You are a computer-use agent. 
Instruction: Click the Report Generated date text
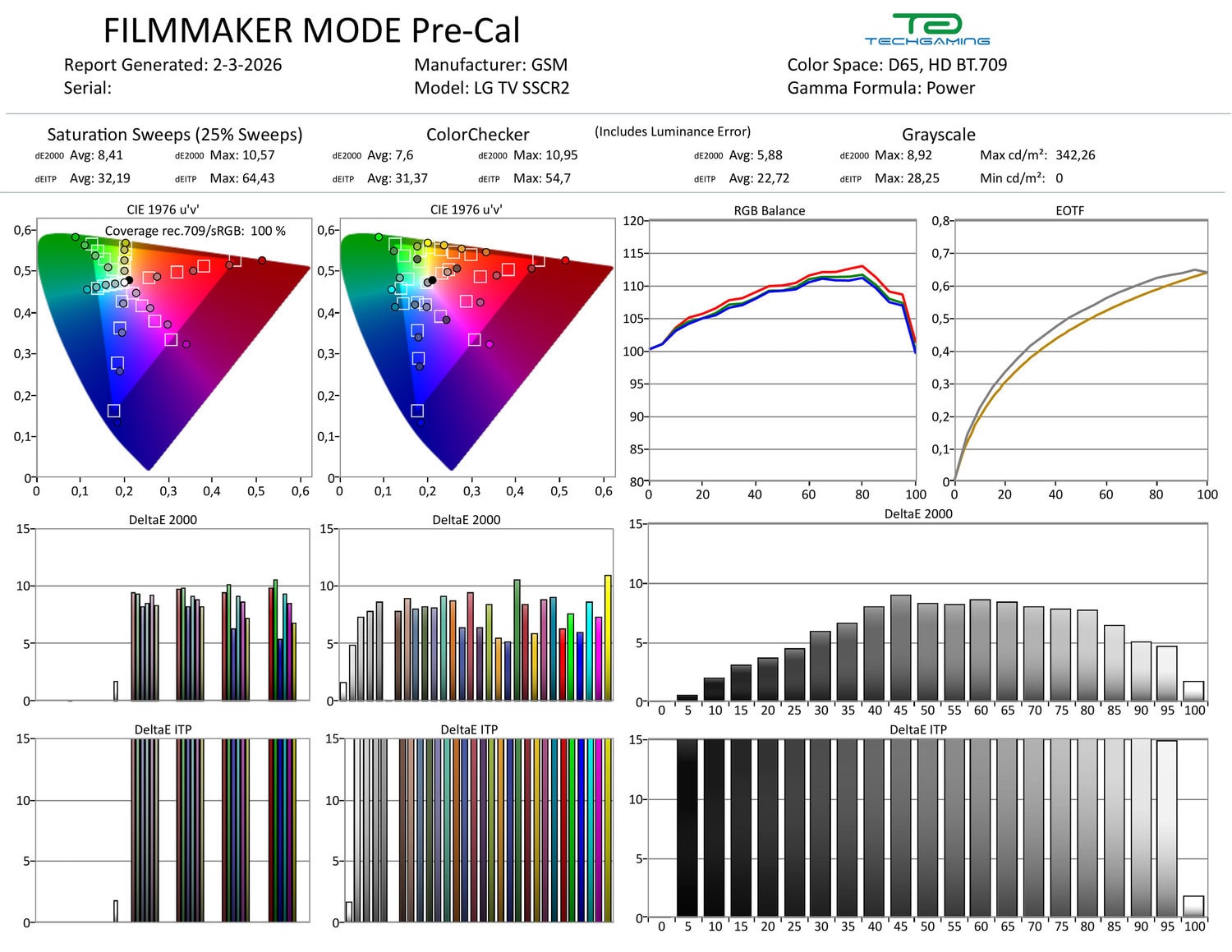tap(172, 65)
